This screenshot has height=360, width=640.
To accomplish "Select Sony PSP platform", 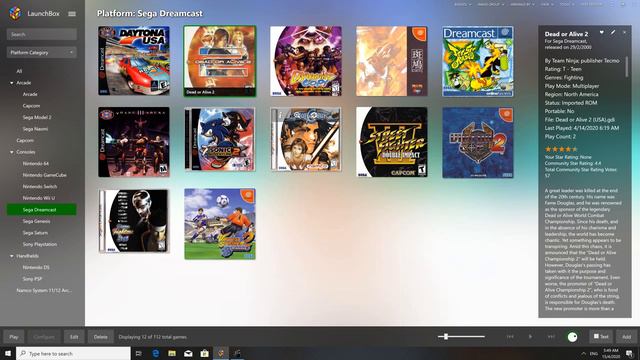I will [32, 279].
